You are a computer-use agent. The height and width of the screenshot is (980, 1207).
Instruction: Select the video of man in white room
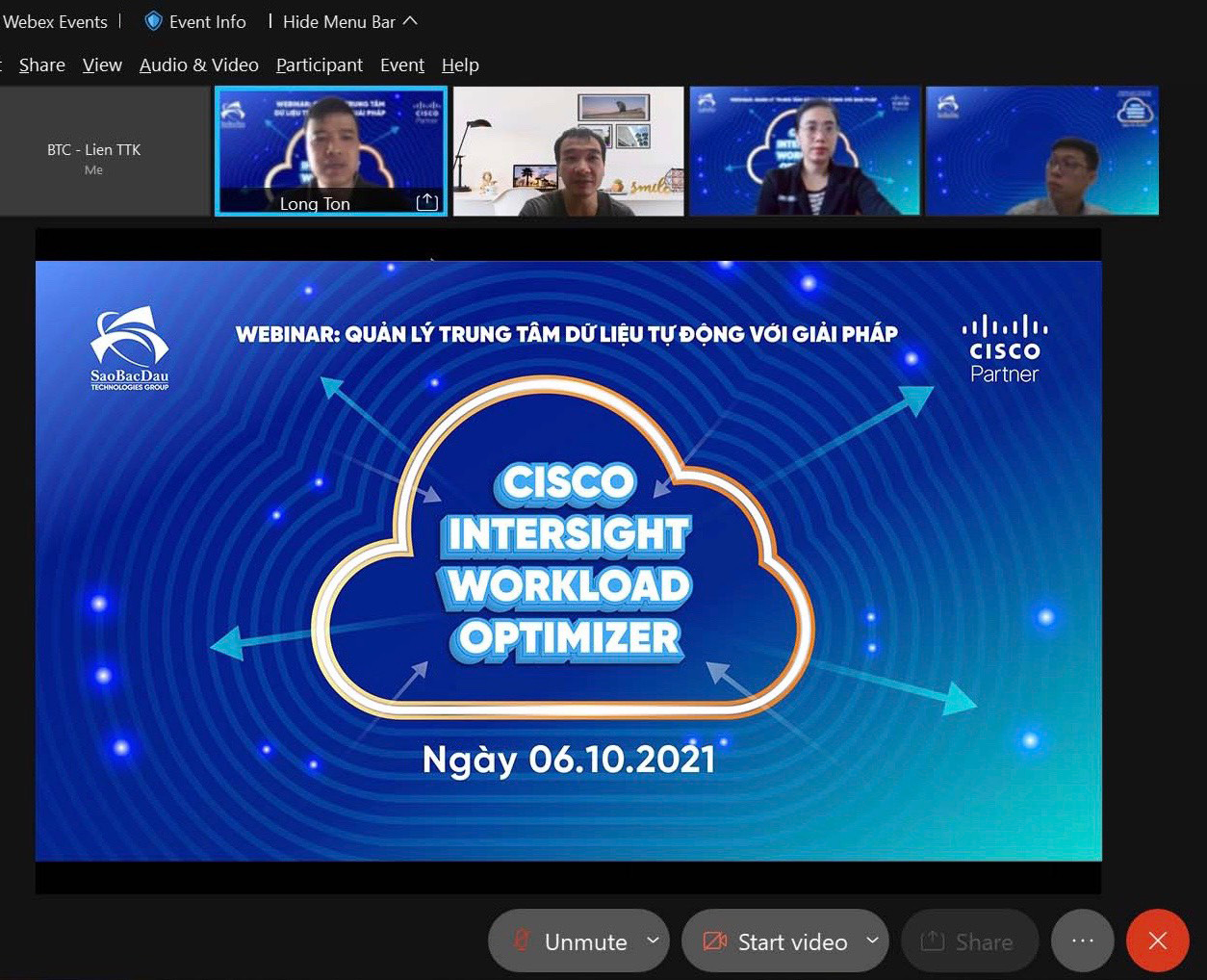click(x=568, y=151)
